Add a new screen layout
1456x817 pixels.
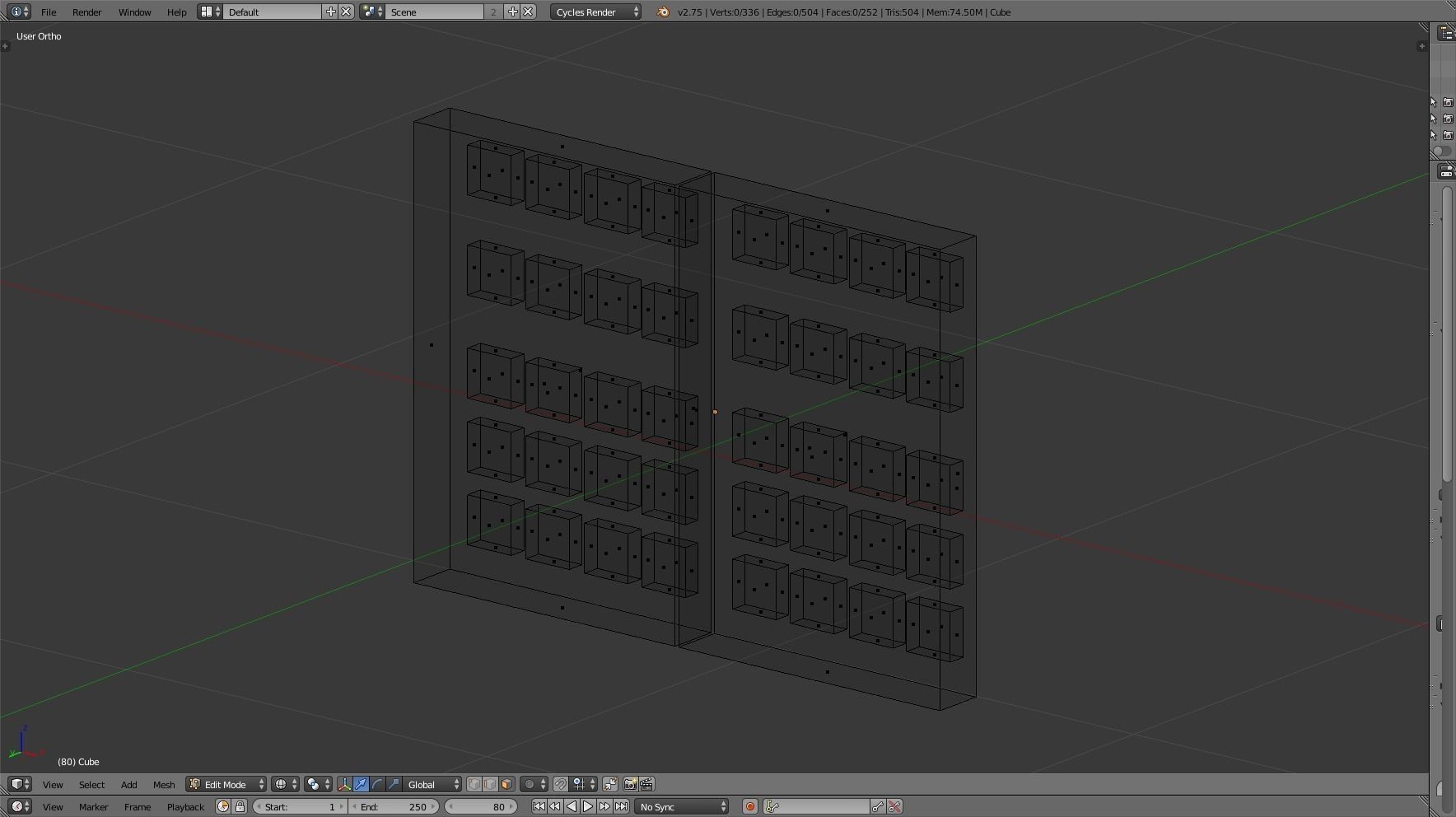point(330,12)
